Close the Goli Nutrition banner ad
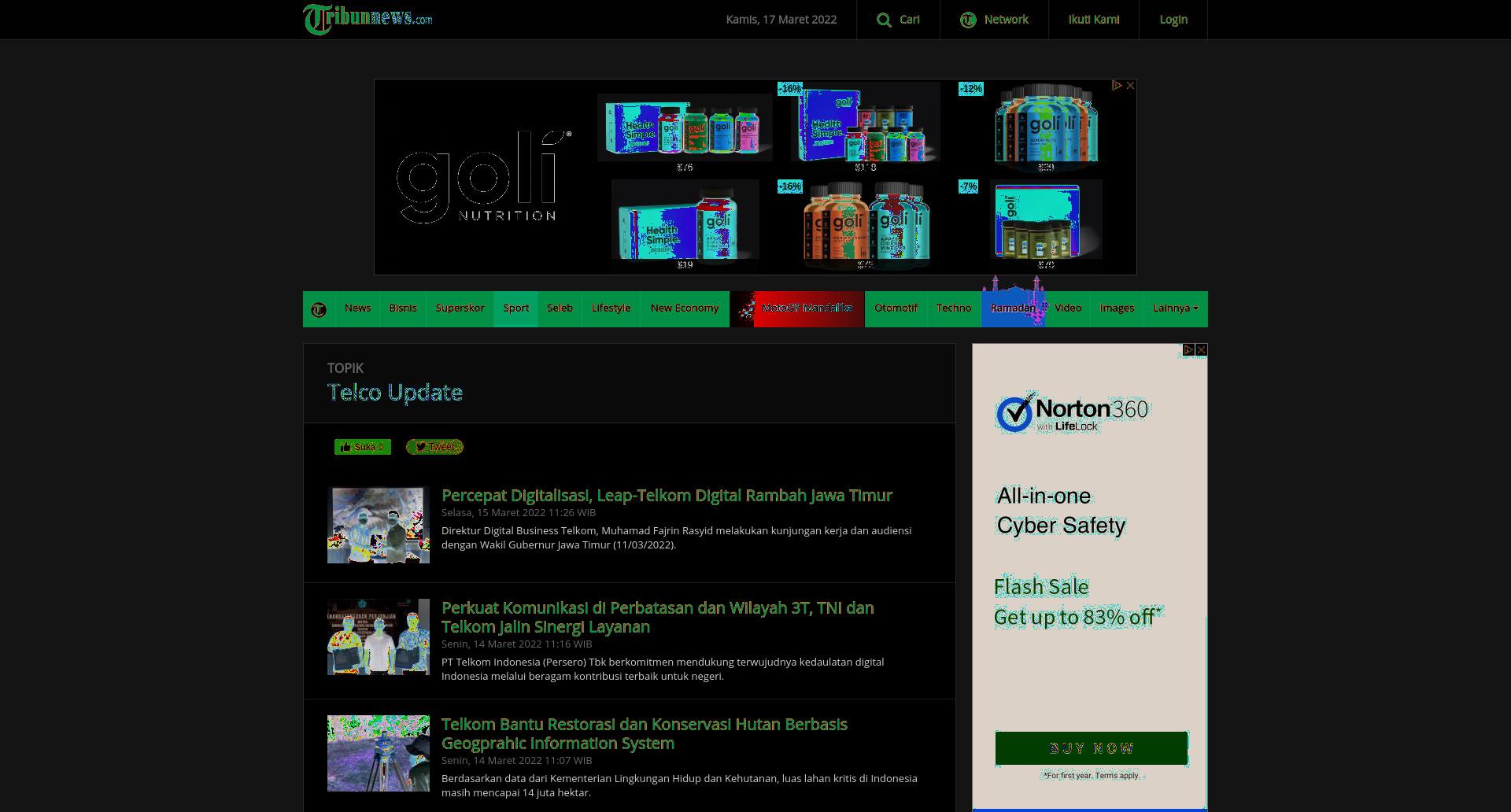This screenshot has width=1511, height=812. (x=1130, y=86)
